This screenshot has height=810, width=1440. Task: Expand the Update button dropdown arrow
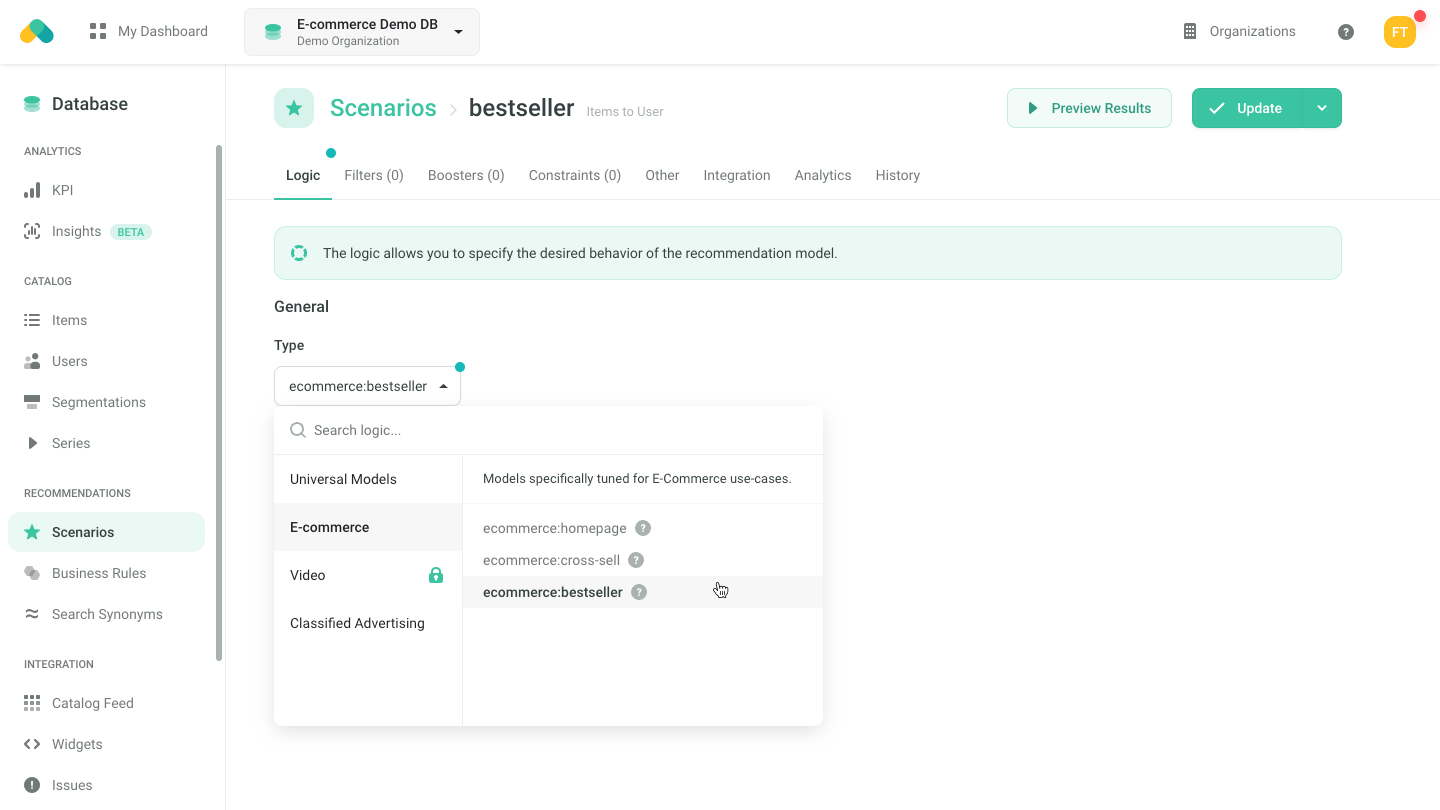(x=1322, y=108)
